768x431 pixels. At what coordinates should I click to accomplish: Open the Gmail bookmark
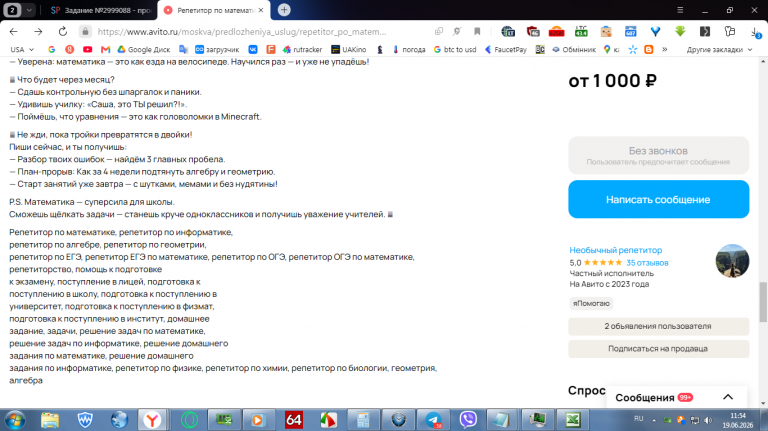click(105, 49)
